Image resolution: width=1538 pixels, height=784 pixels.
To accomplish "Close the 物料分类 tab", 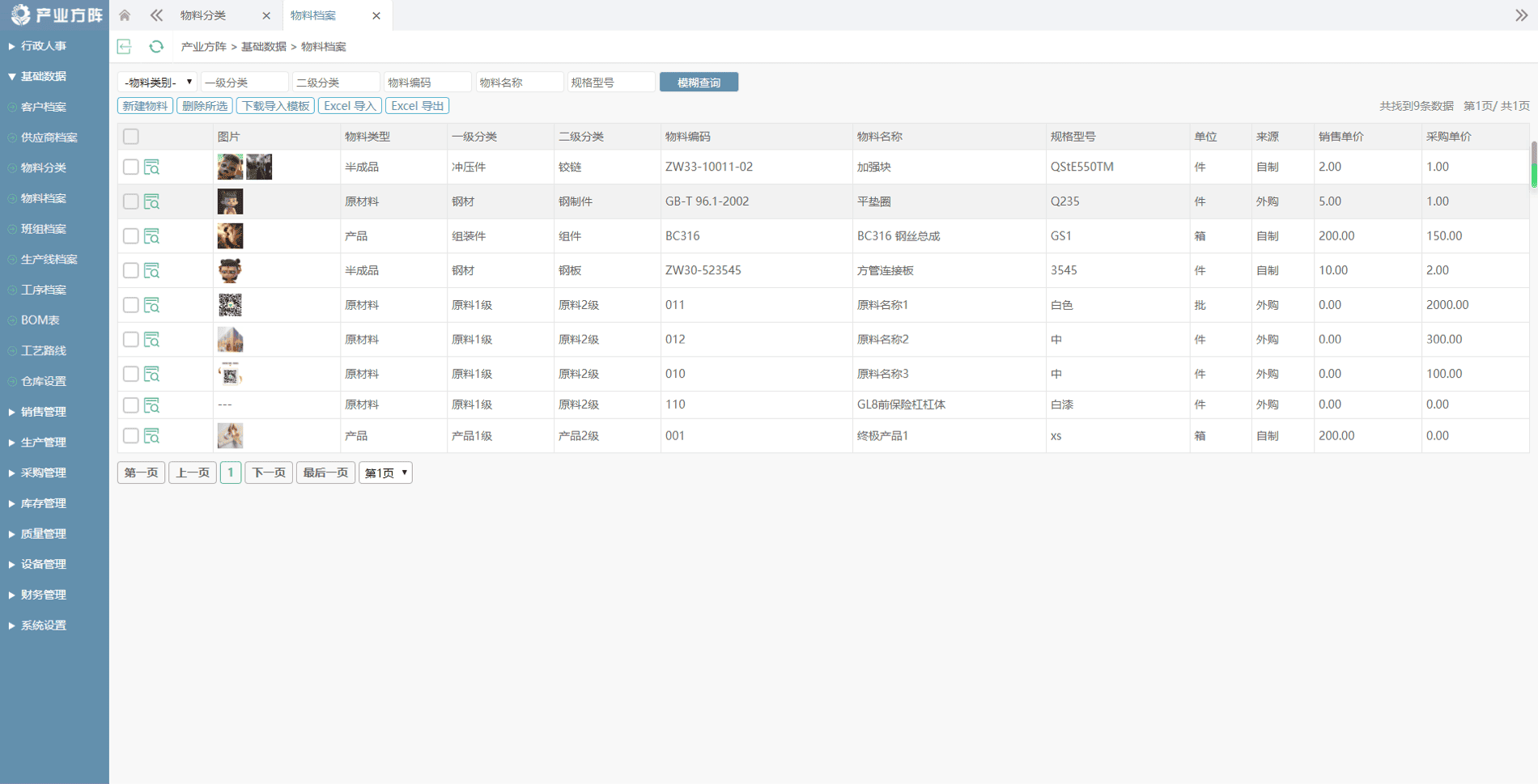I will coord(266,16).
